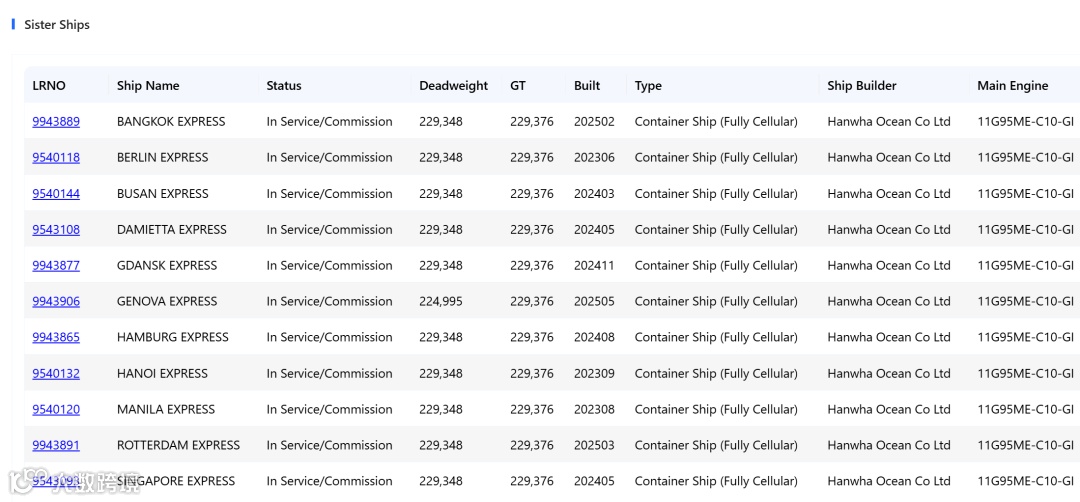Select ship name GENOVA EXPRESS
This screenshot has width=1080, height=502.
pos(167,301)
